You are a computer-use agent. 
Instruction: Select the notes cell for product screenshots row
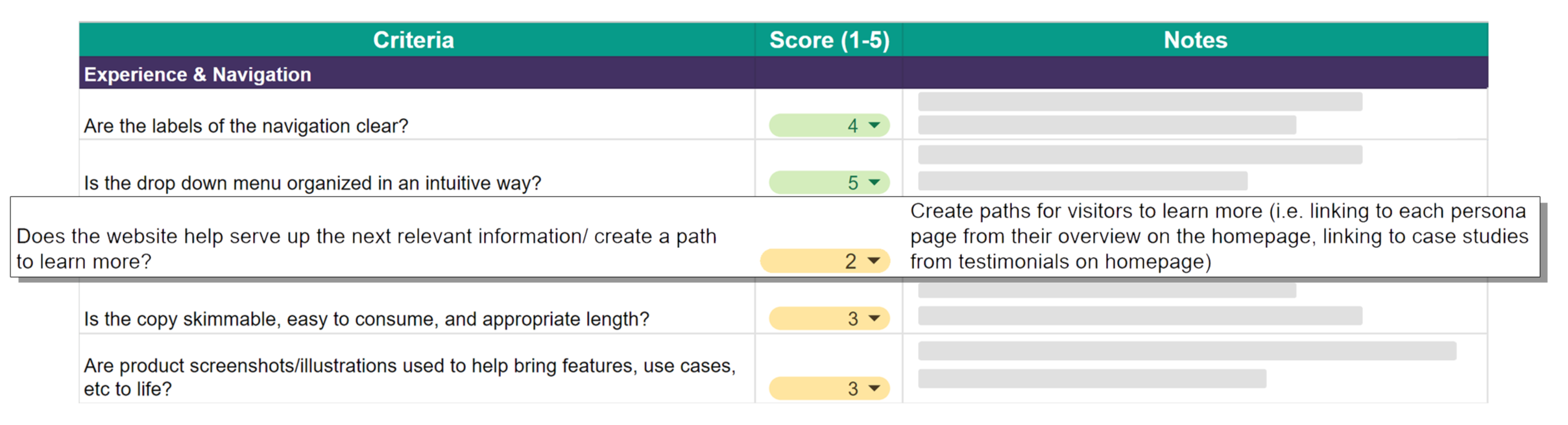[x=1194, y=369]
